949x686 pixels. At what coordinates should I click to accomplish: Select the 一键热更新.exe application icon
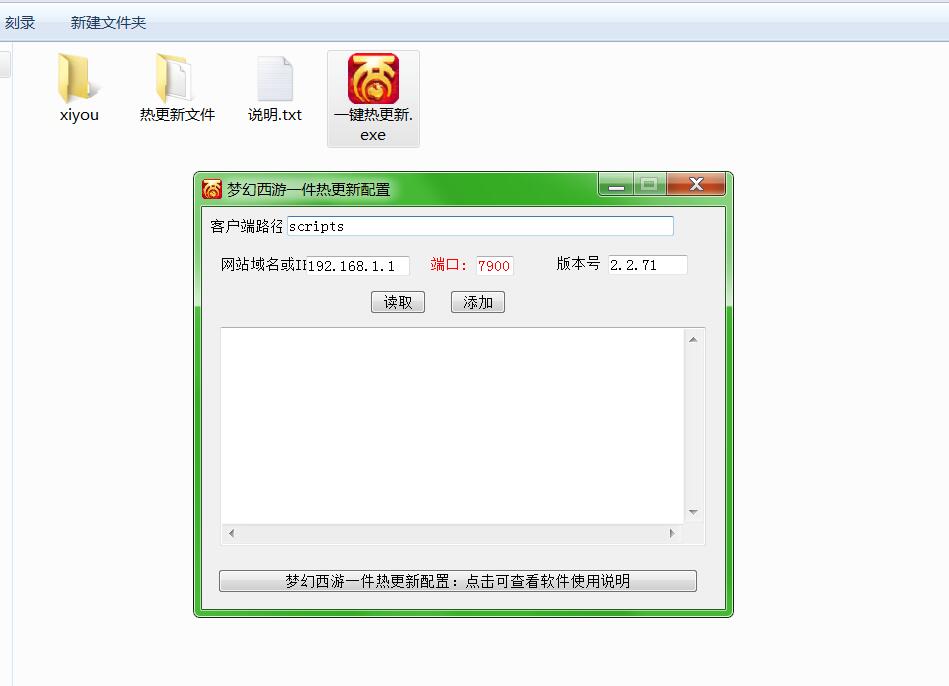pos(373,79)
